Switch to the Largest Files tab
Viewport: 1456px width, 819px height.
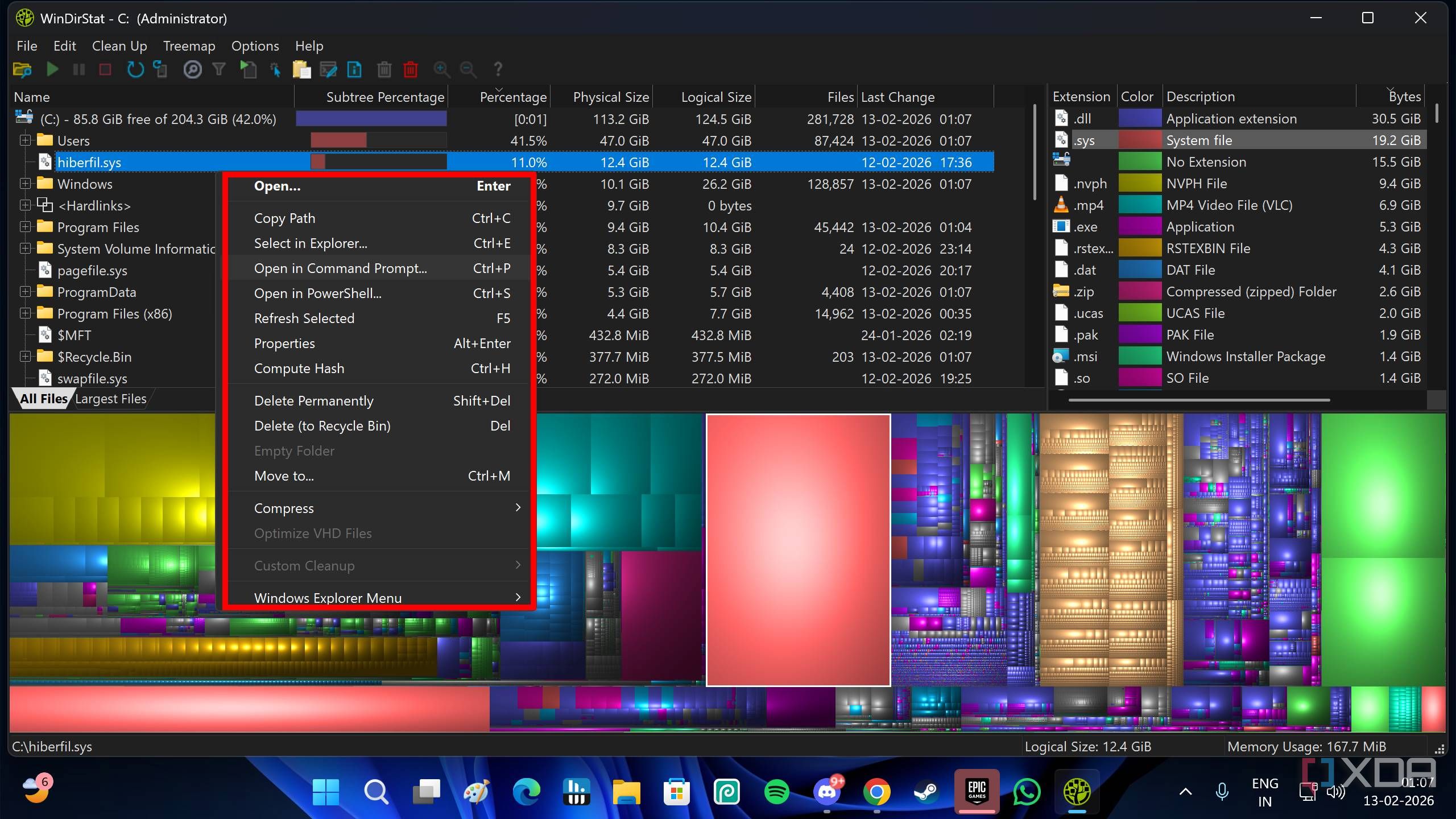click(x=111, y=399)
